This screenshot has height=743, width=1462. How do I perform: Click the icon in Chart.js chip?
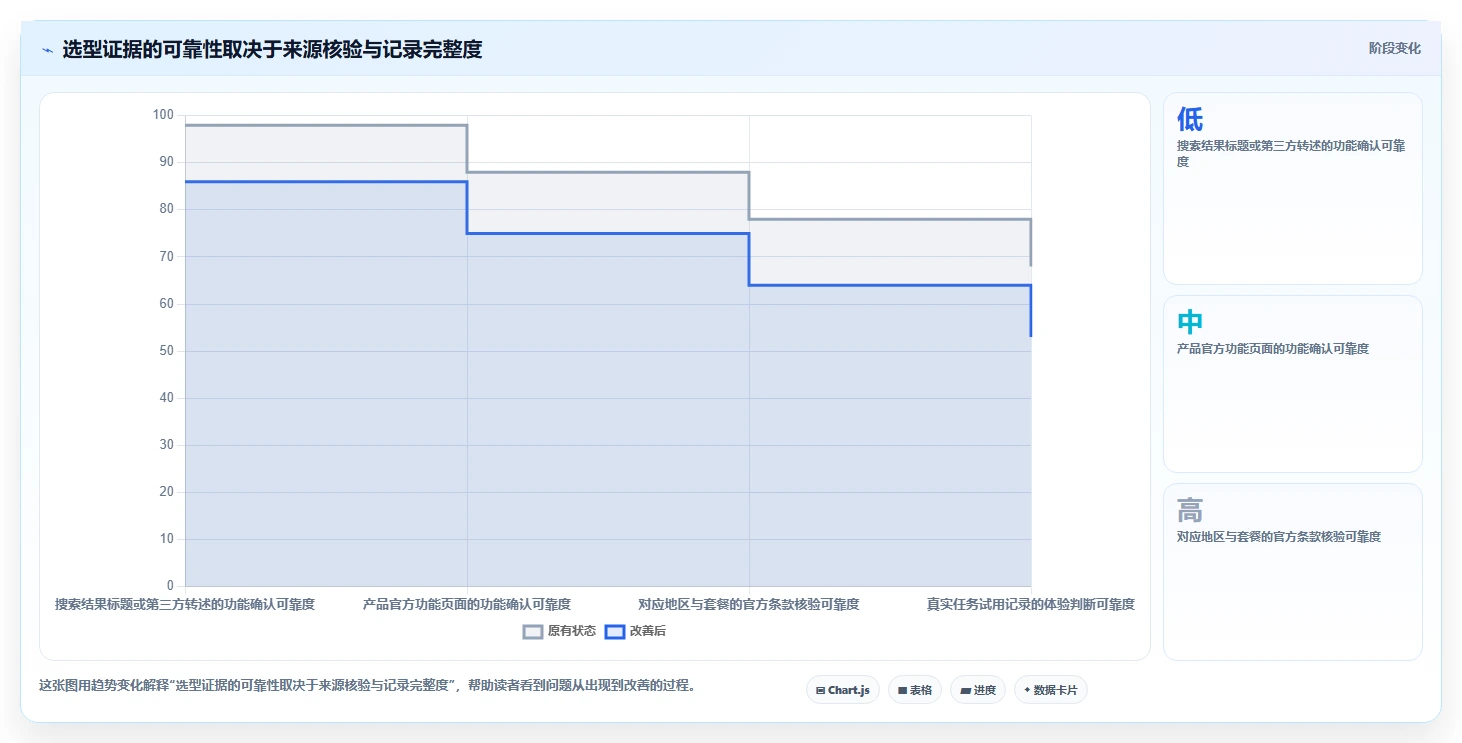[820, 691]
